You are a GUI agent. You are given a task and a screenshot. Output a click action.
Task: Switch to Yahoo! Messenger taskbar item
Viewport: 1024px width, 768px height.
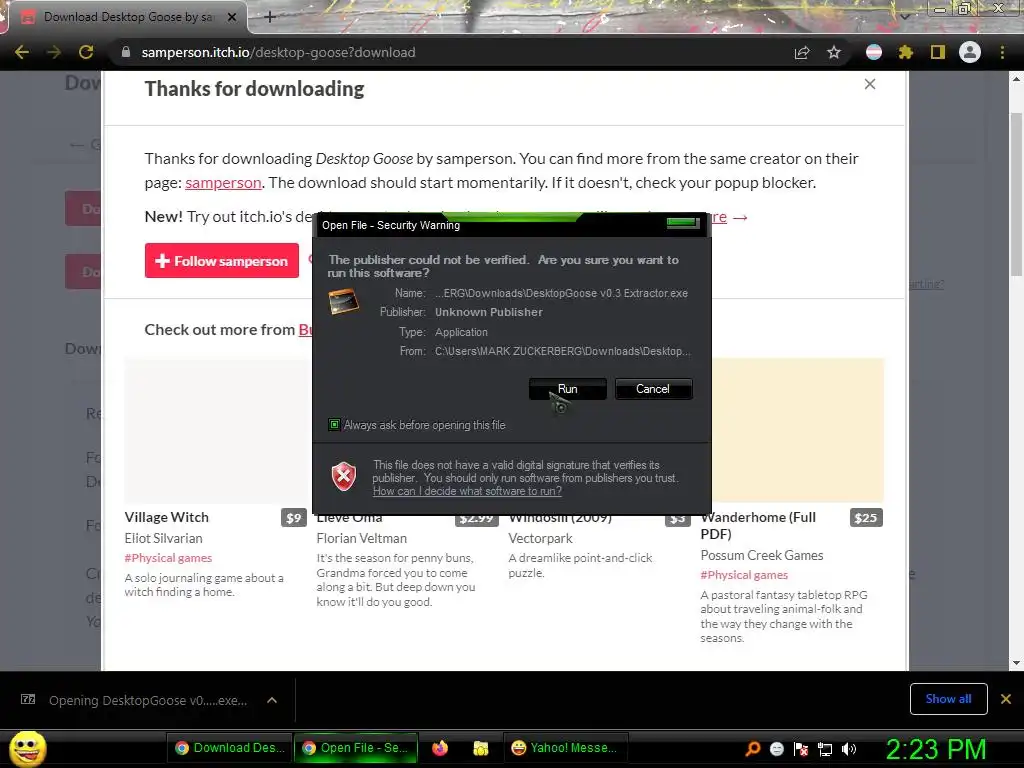click(x=566, y=748)
